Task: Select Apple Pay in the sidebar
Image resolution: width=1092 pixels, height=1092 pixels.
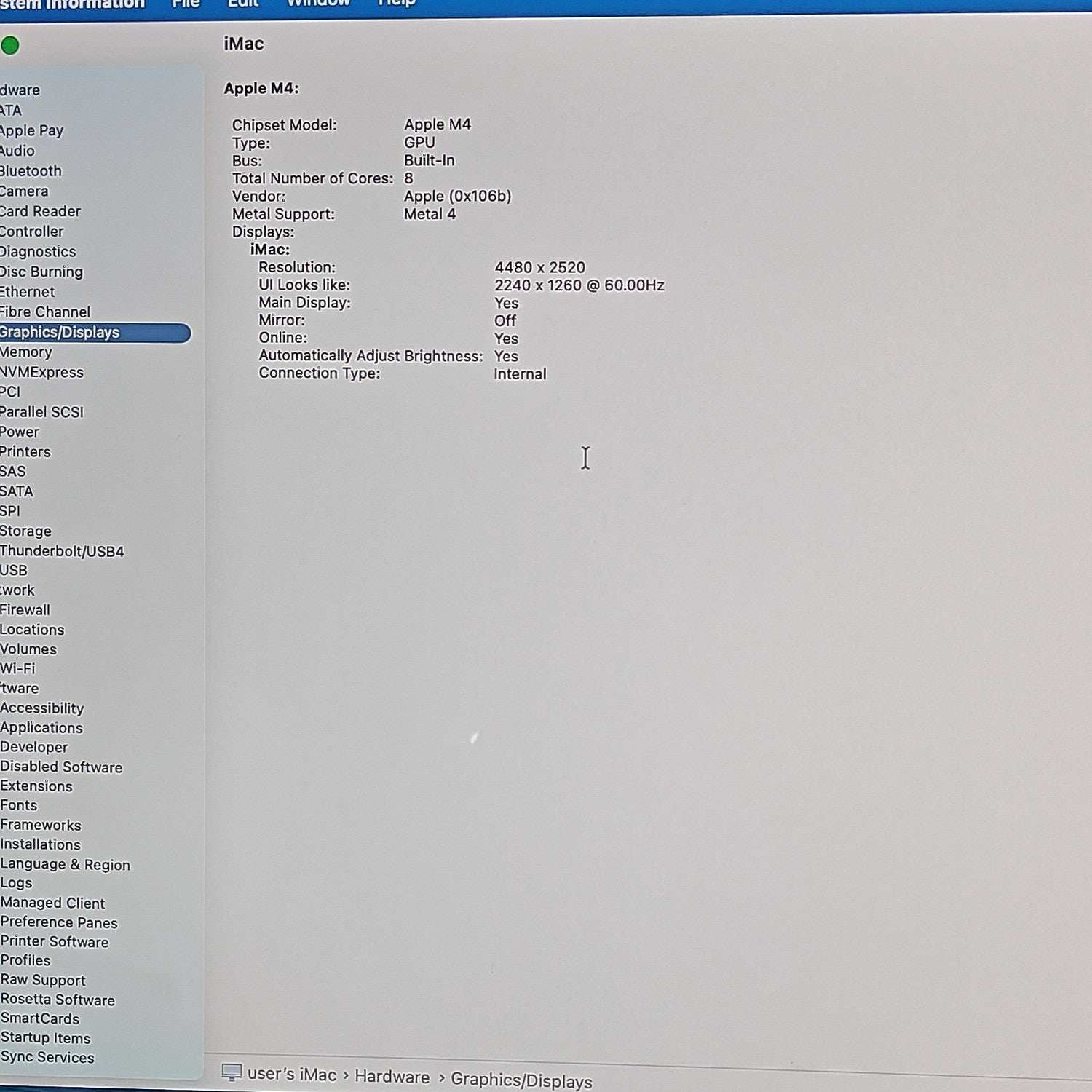Action: pyautogui.click(x=31, y=130)
